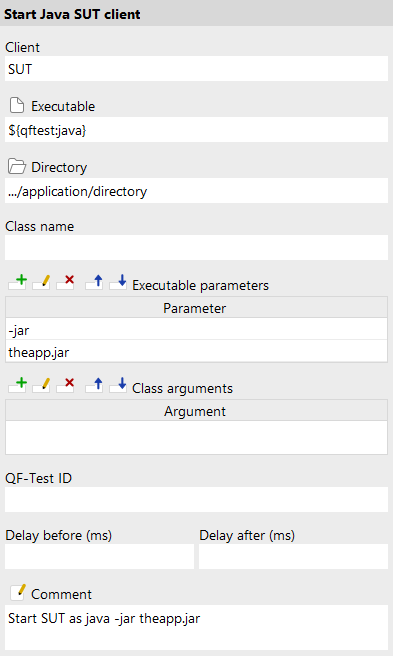Focus the Class name input field

[196, 247]
